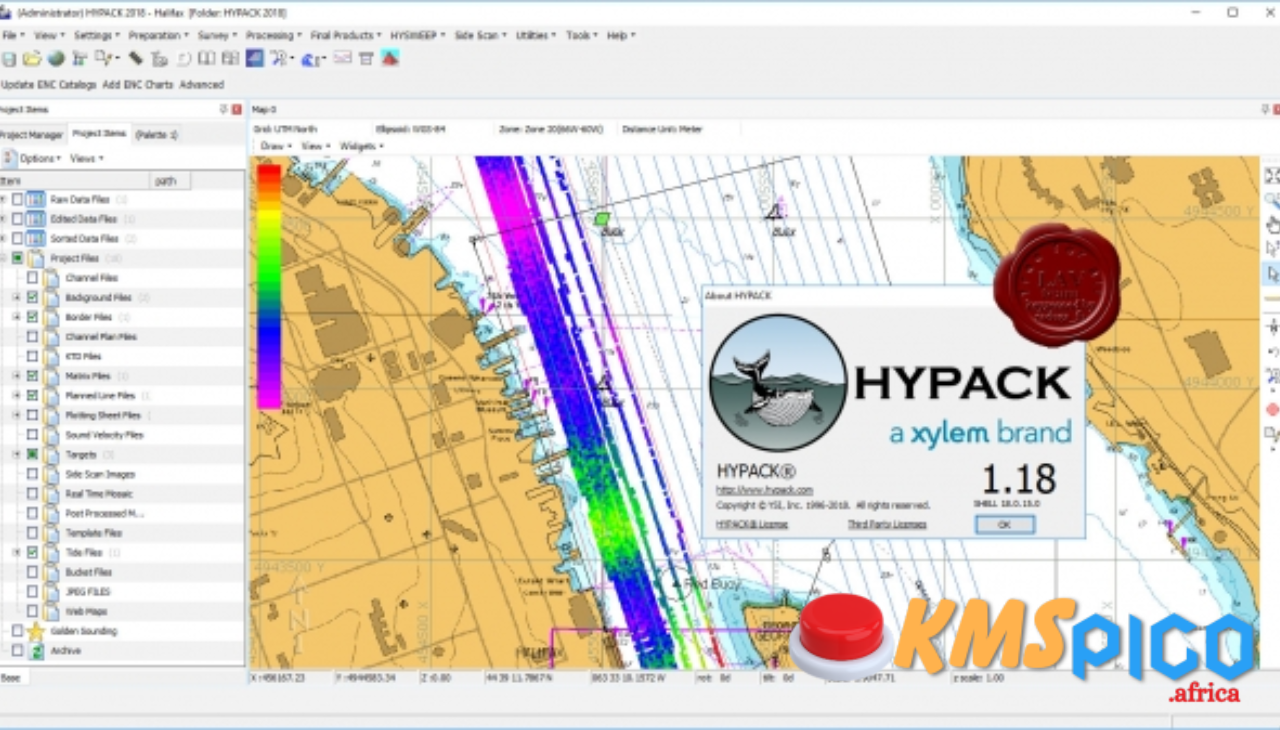Click the path column header
This screenshot has width=1280, height=730.
170,181
